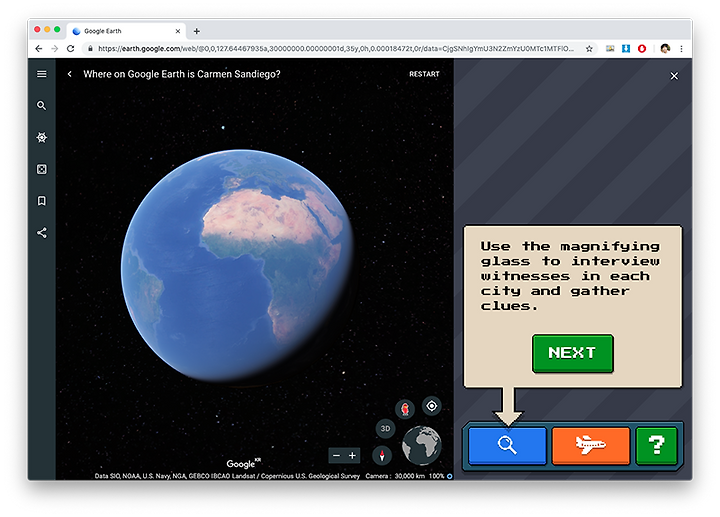Click the green NEXT button

(x=573, y=353)
